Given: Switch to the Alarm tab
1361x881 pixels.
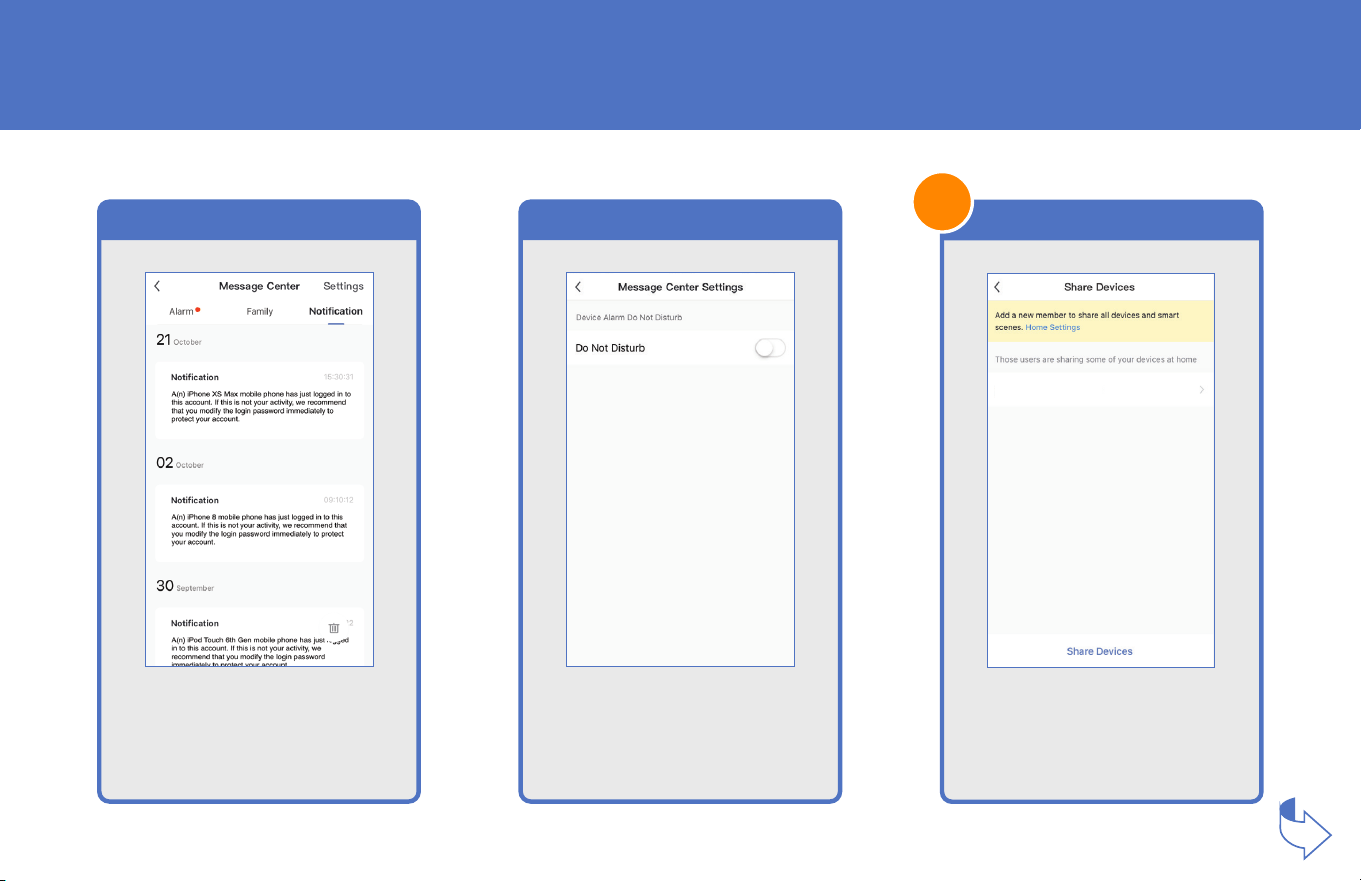Looking at the screenshot, I should pos(184,312).
